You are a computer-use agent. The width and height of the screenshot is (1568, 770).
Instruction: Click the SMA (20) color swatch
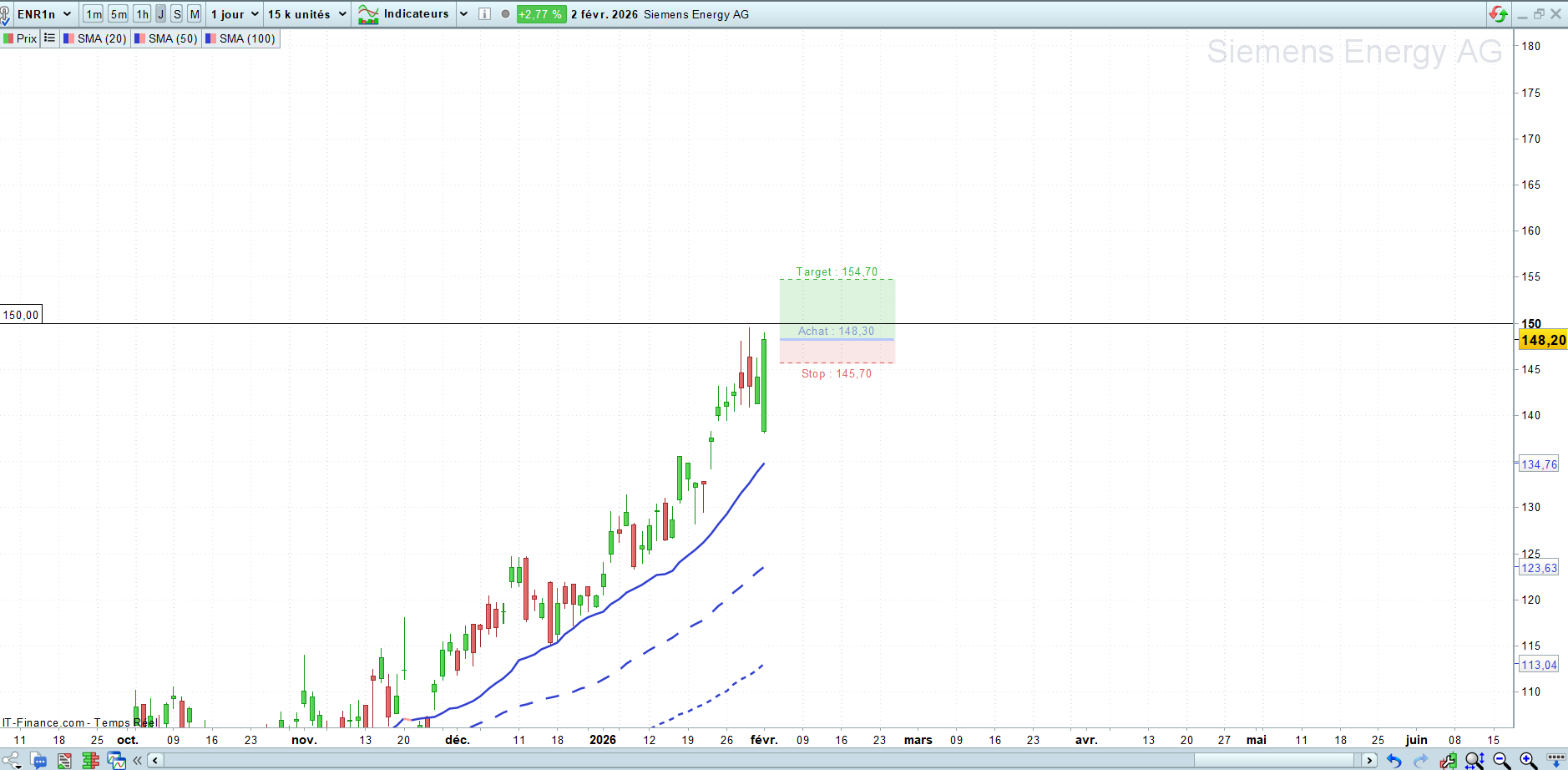[x=69, y=38]
